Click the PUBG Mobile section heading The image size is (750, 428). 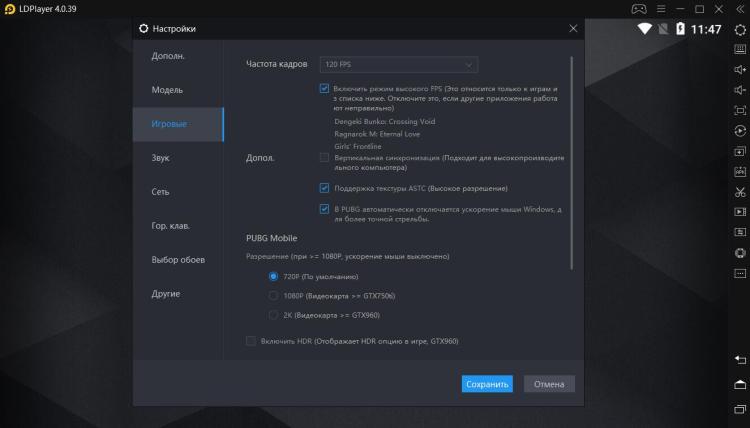272,238
